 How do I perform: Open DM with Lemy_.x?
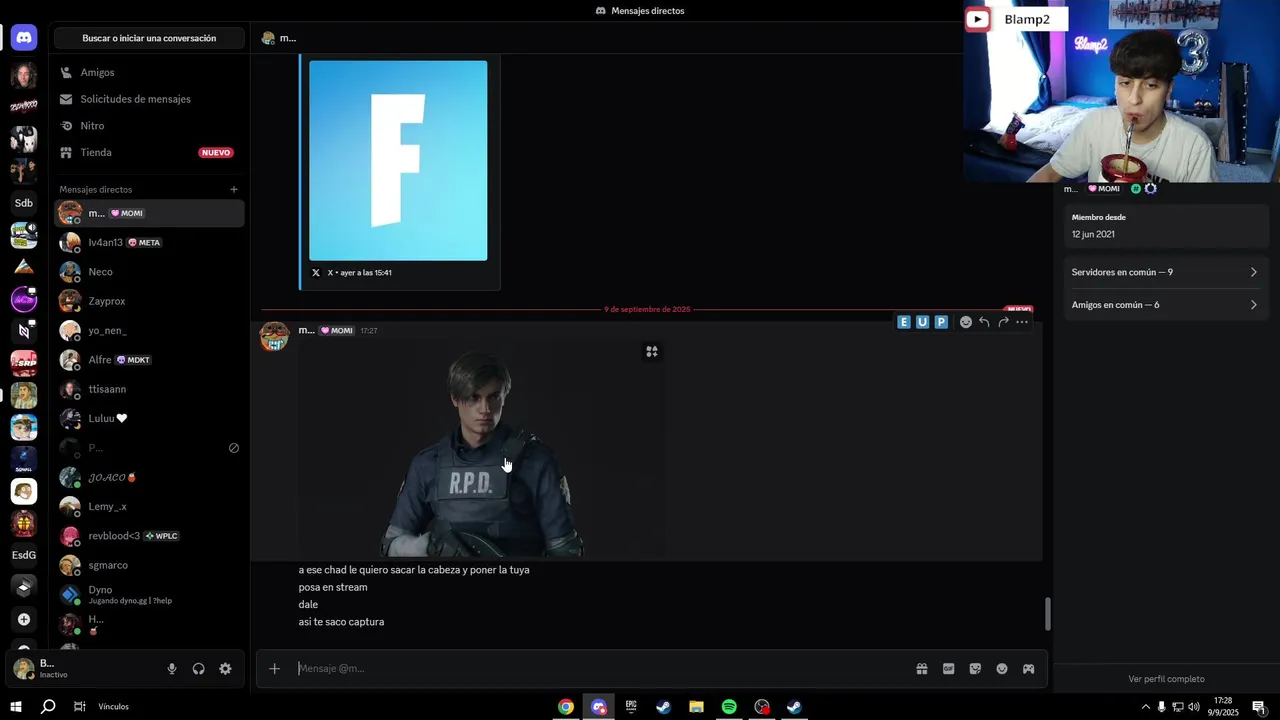[149, 506]
